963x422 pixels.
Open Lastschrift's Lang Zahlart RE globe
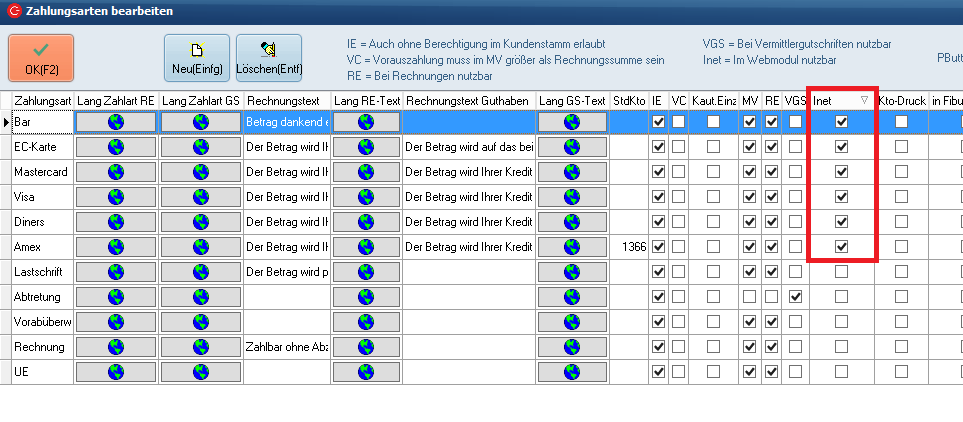pyautogui.click(x=116, y=272)
